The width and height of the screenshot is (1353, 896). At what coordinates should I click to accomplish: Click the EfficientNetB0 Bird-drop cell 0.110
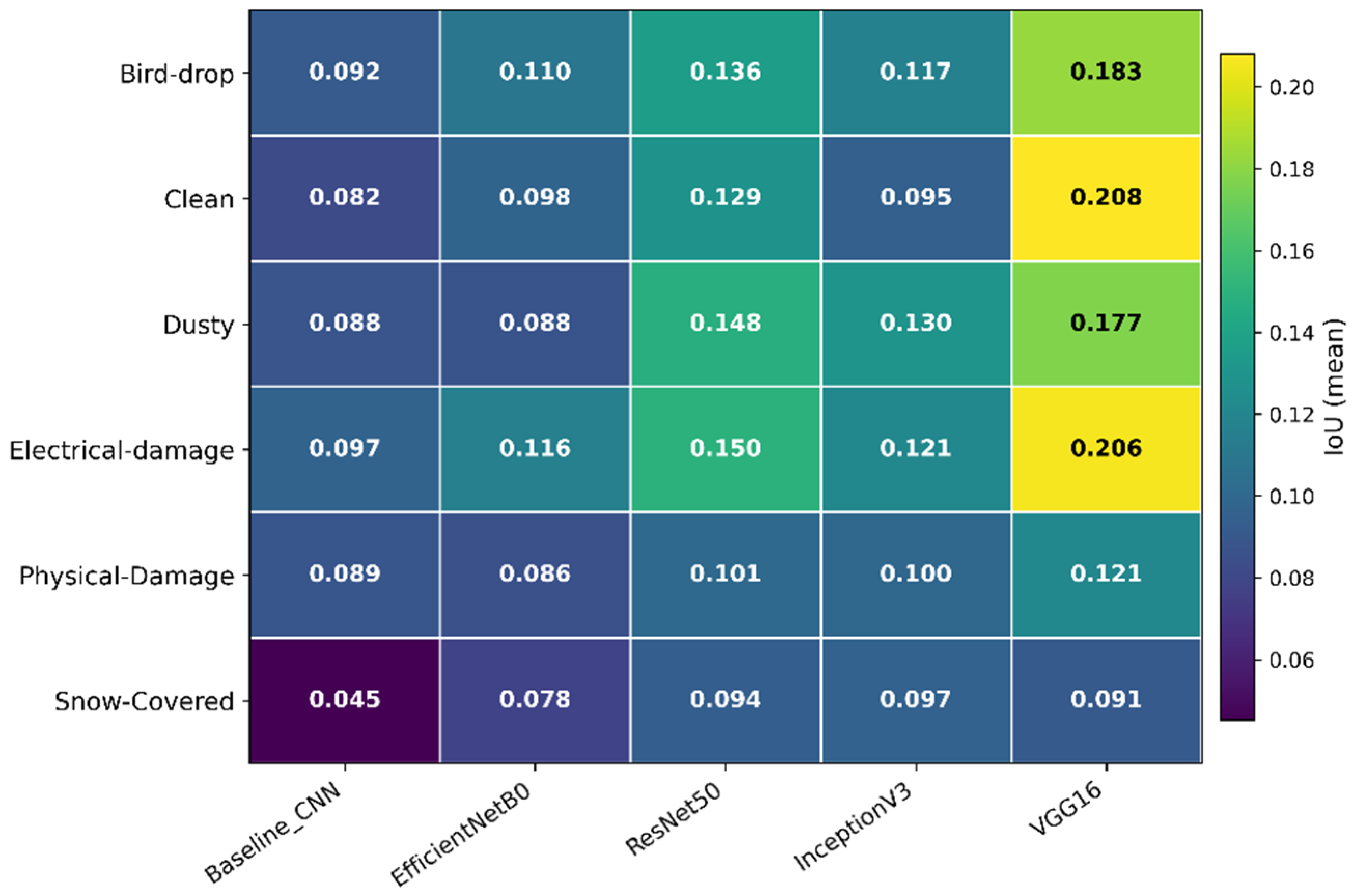(535, 73)
